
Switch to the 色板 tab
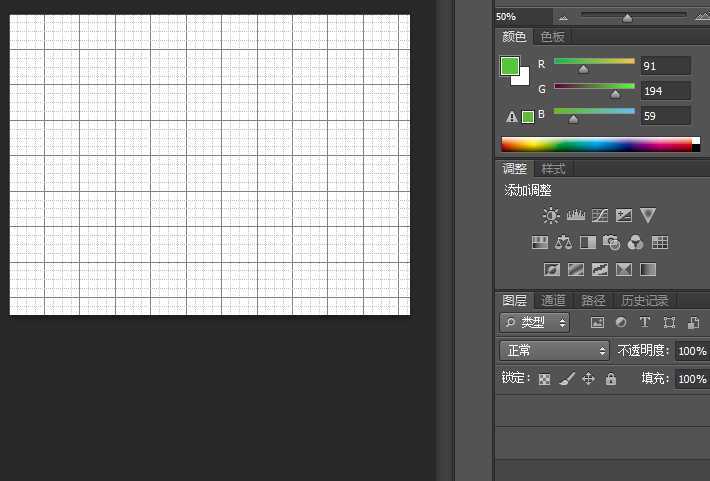click(552, 37)
